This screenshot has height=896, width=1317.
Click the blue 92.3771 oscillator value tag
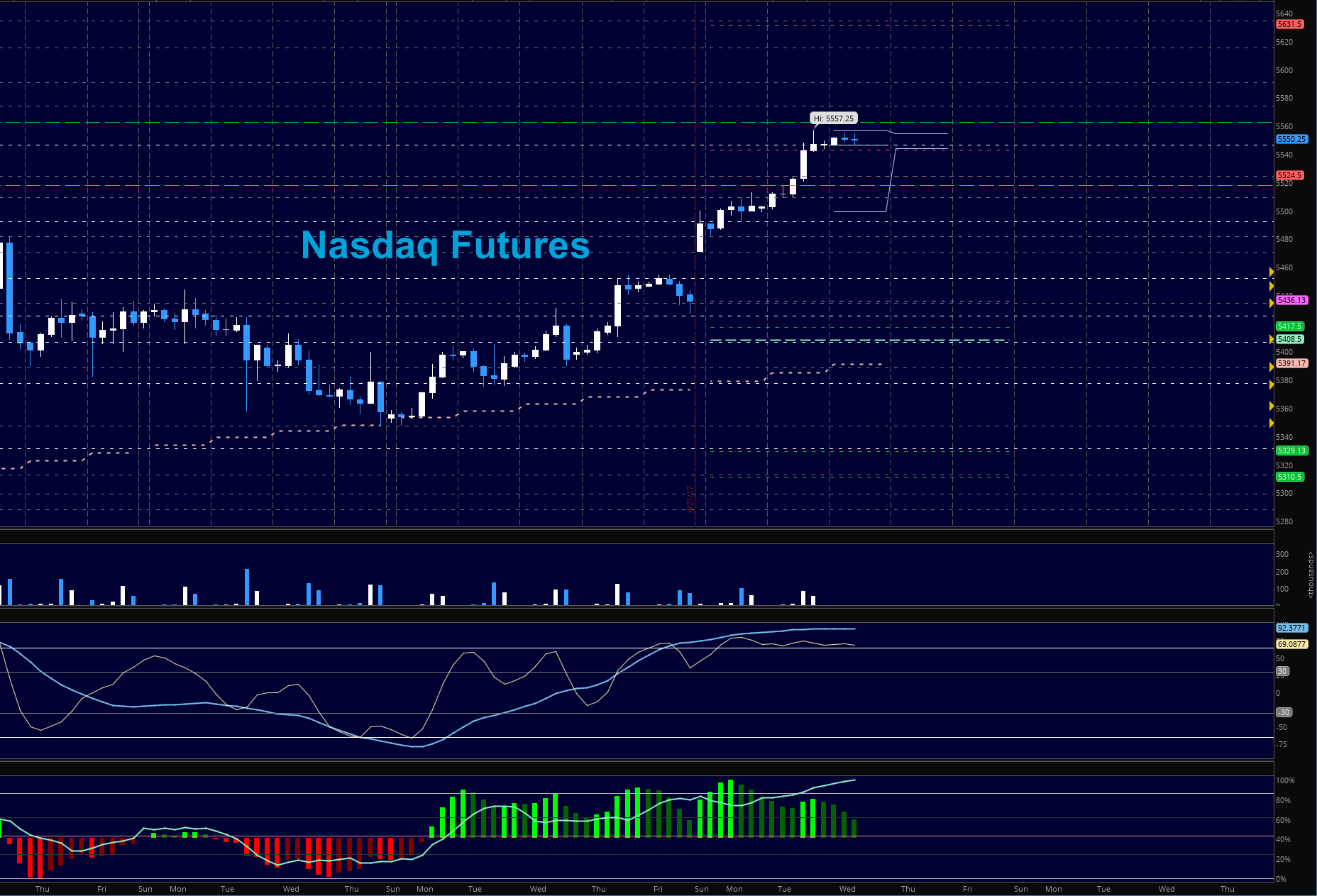point(1291,628)
